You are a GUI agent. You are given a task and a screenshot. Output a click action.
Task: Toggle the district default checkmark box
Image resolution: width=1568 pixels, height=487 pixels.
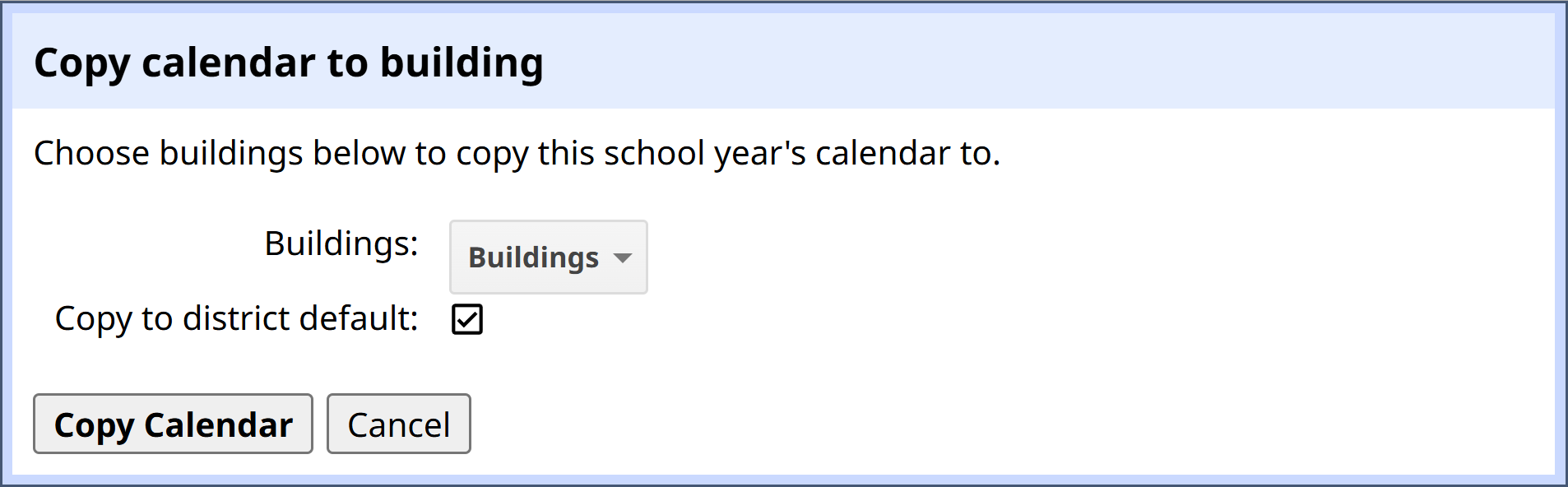467,319
